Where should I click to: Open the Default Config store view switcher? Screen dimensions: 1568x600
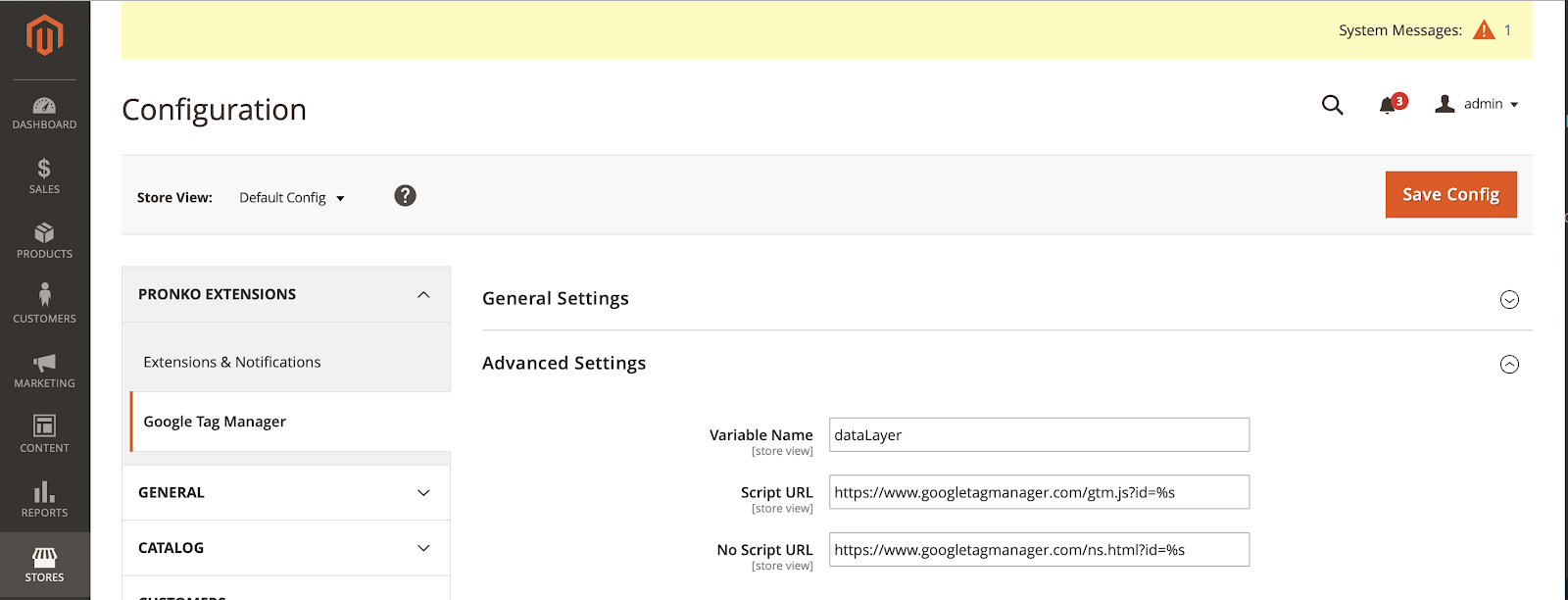click(292, 198)
